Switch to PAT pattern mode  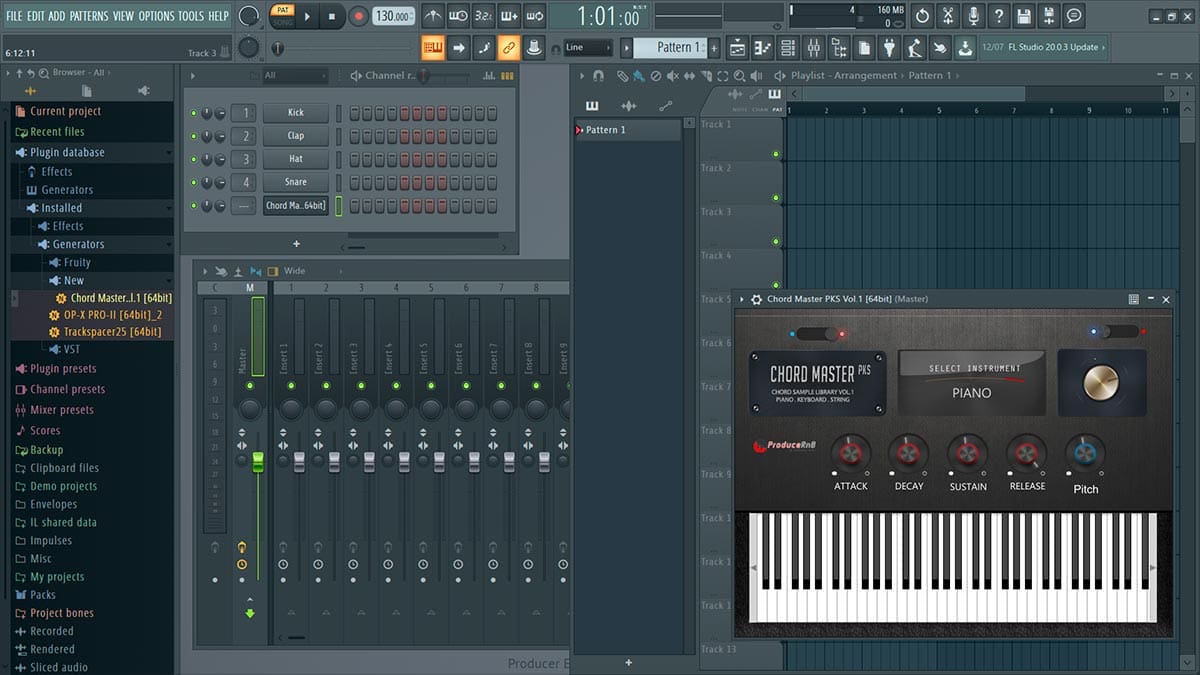283,10
